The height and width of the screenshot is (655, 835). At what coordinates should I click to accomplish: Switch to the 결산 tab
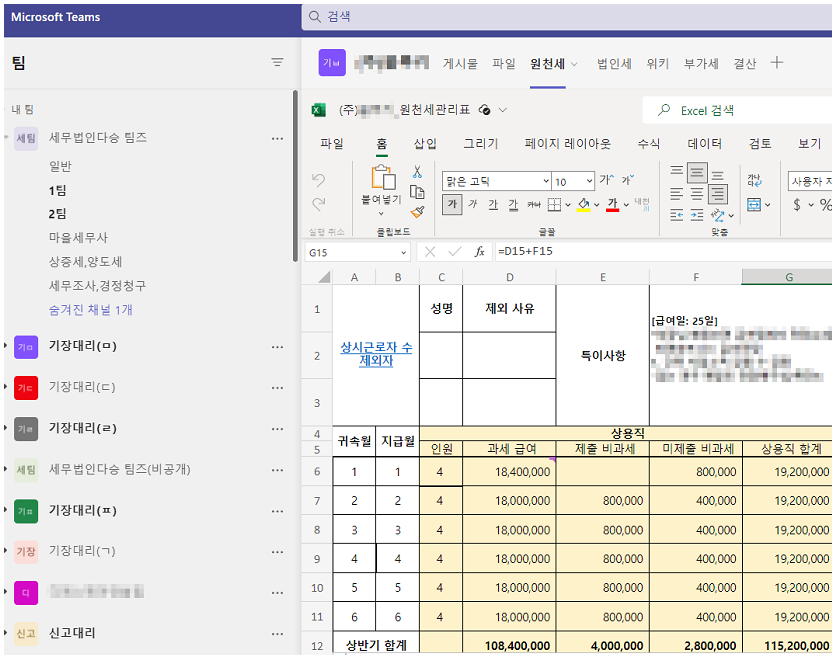click(x=744, y=64)
